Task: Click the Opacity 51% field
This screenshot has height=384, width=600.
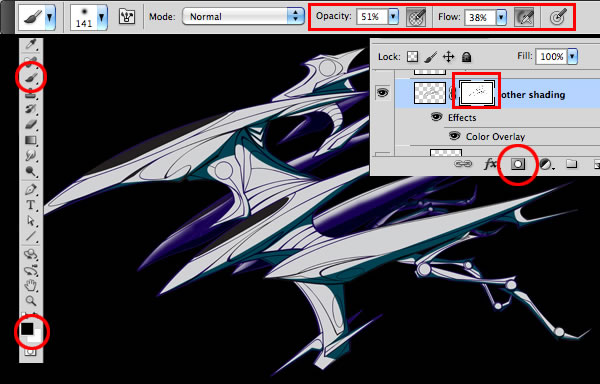Action: click(372, 17)
